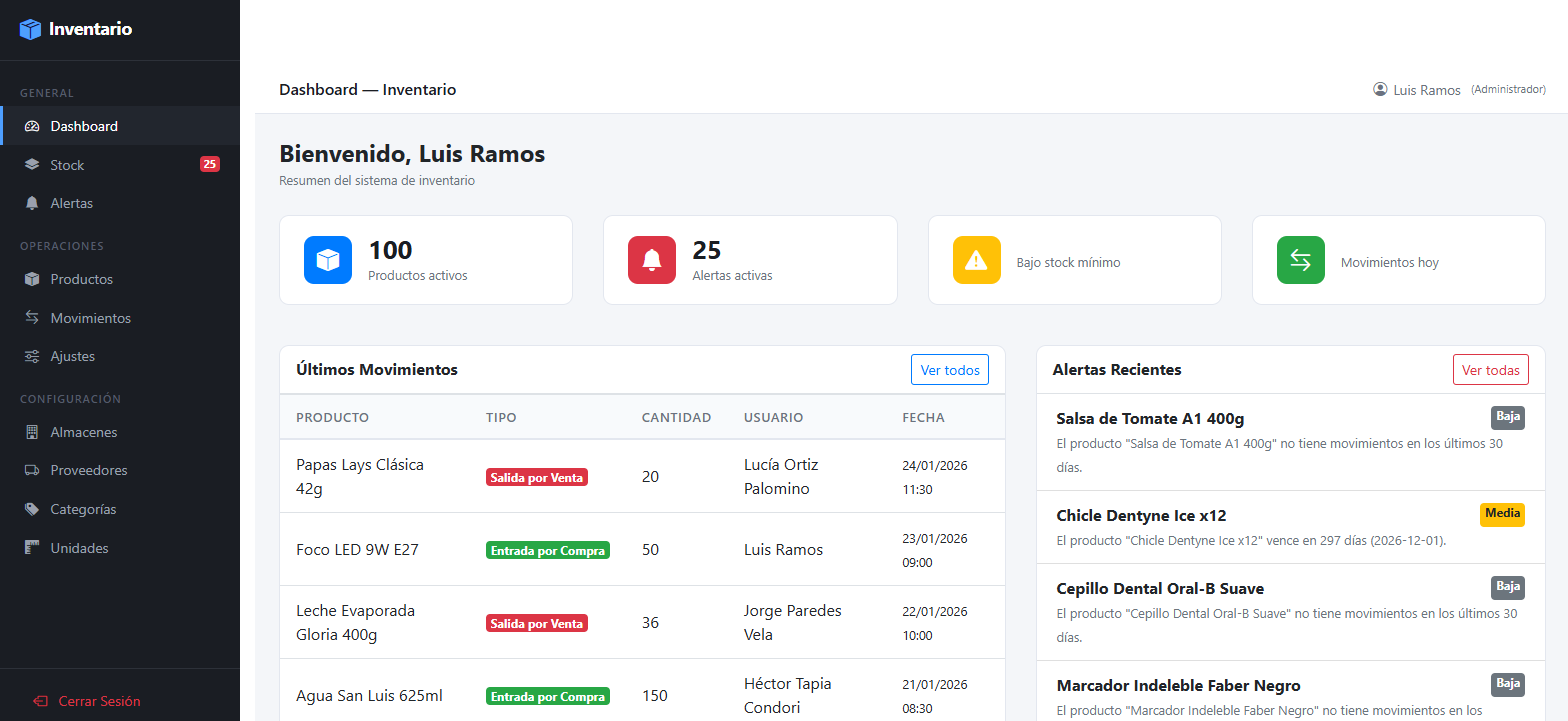Navigate to Movimientos in the sidebar

(x=90, y=318)
